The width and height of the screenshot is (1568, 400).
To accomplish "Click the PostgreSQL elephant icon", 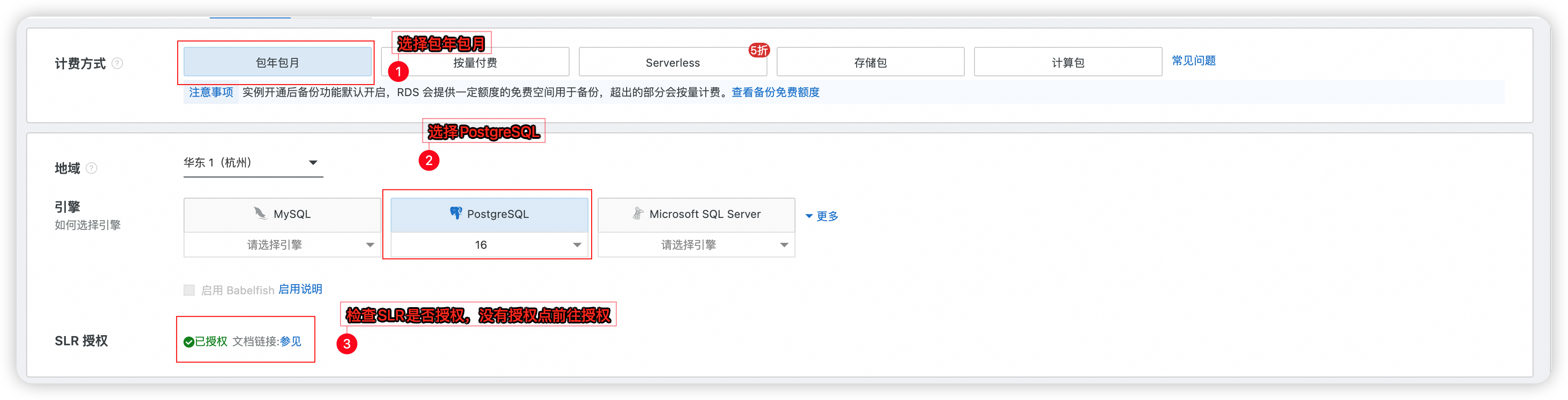I will click(455, 213).
